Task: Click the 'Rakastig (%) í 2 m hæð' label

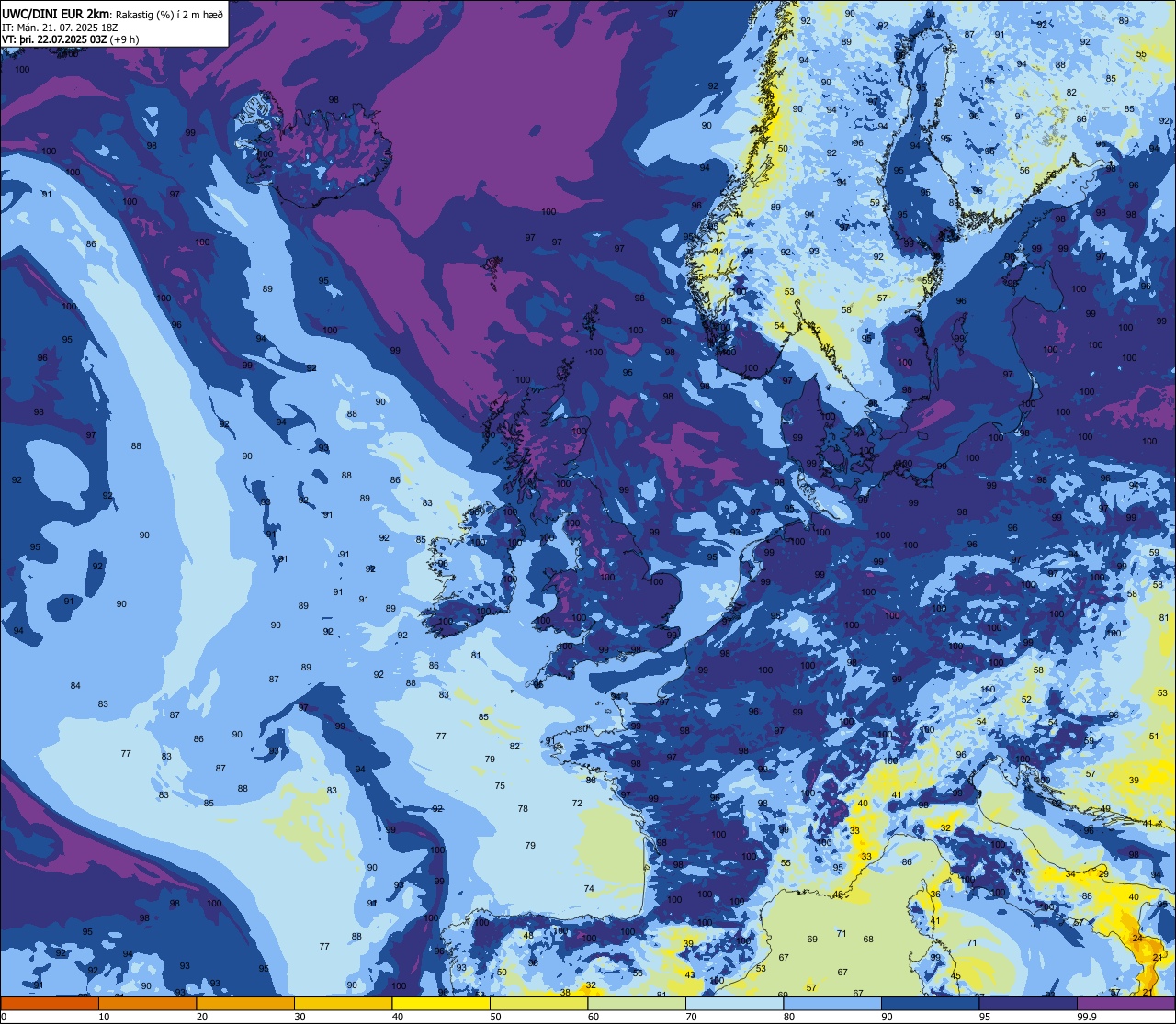Action: tap(169, 14)
